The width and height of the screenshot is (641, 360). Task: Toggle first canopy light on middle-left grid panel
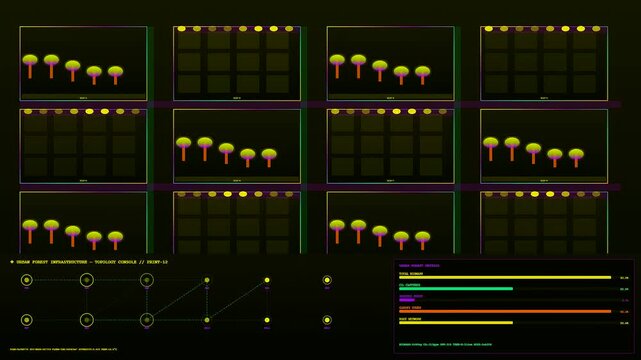(x=28, y=111)
